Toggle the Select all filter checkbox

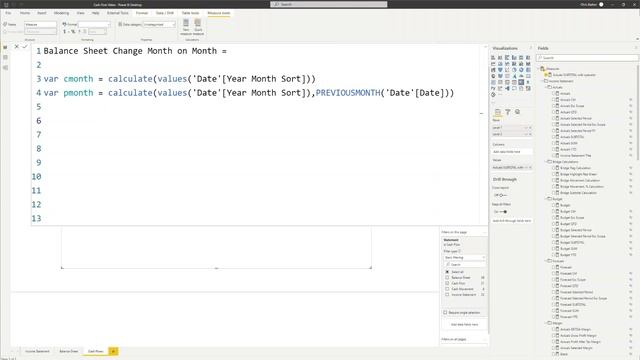point(447,272)
